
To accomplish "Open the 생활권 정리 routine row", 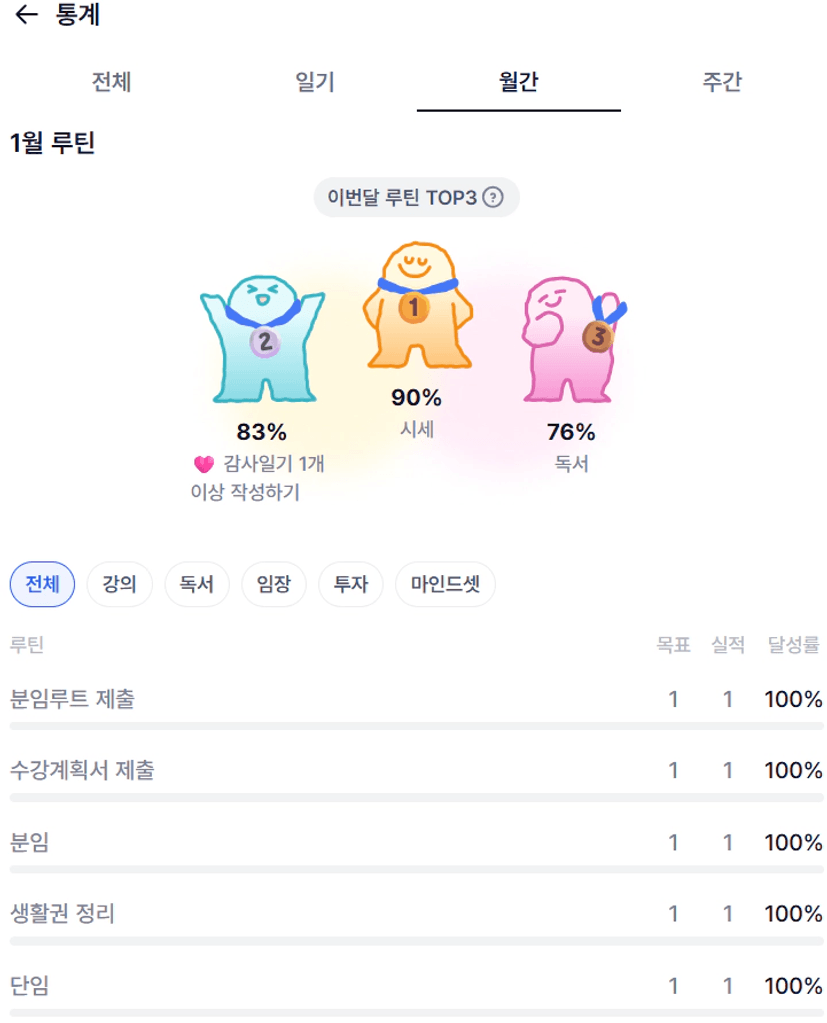I will point(62,914).
